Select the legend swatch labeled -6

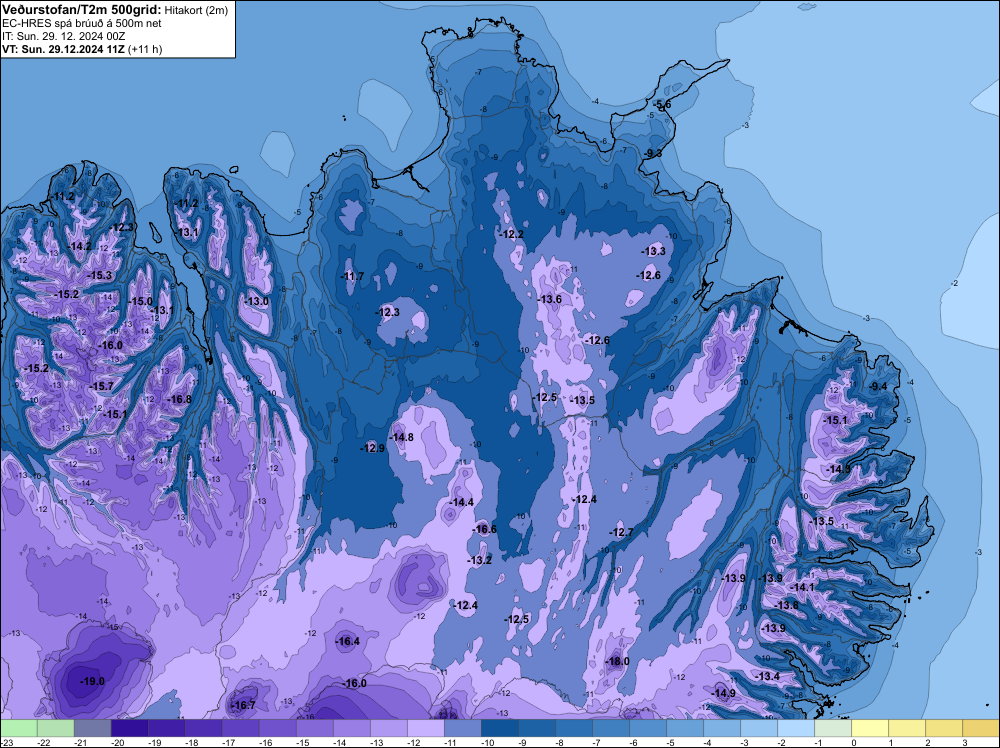point(647,728)
